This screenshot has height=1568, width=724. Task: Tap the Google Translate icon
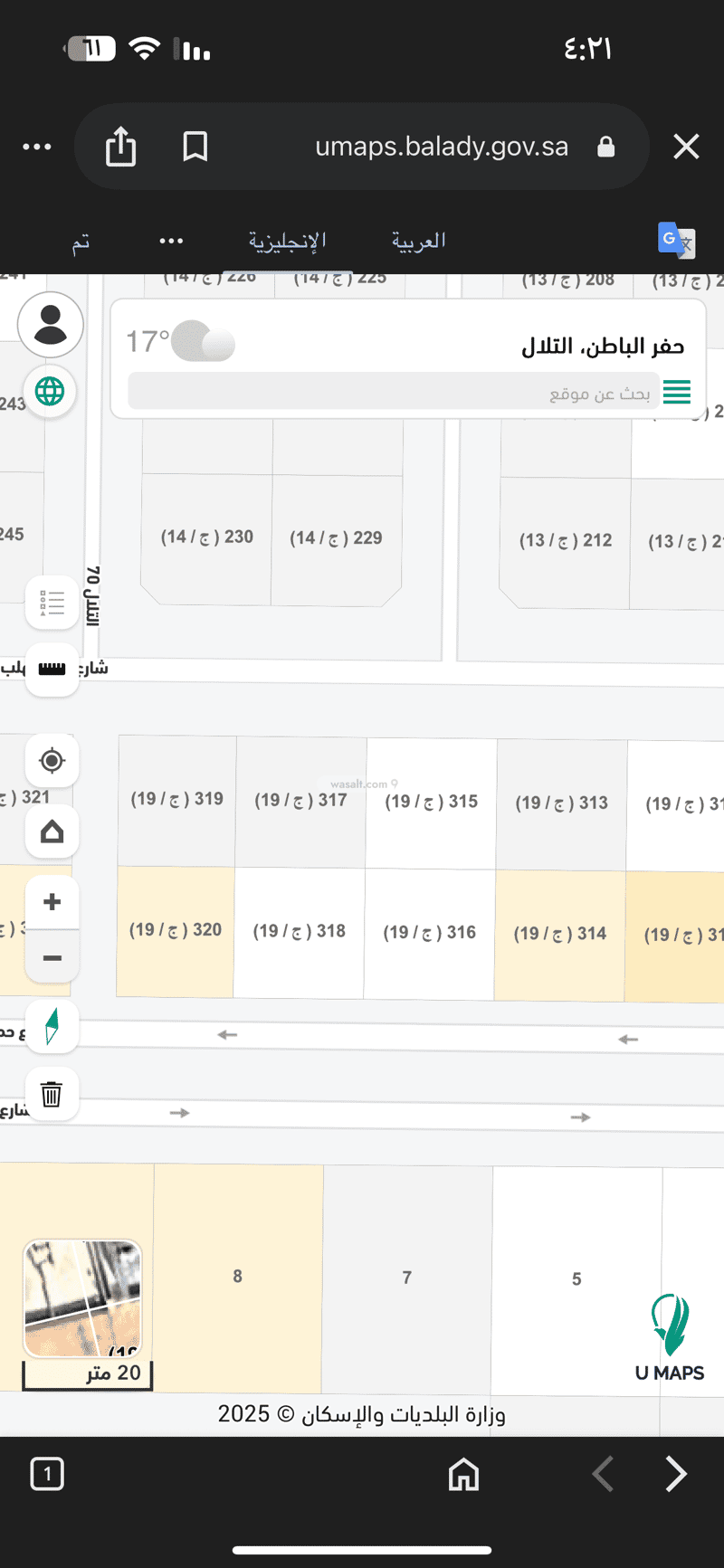676,241
